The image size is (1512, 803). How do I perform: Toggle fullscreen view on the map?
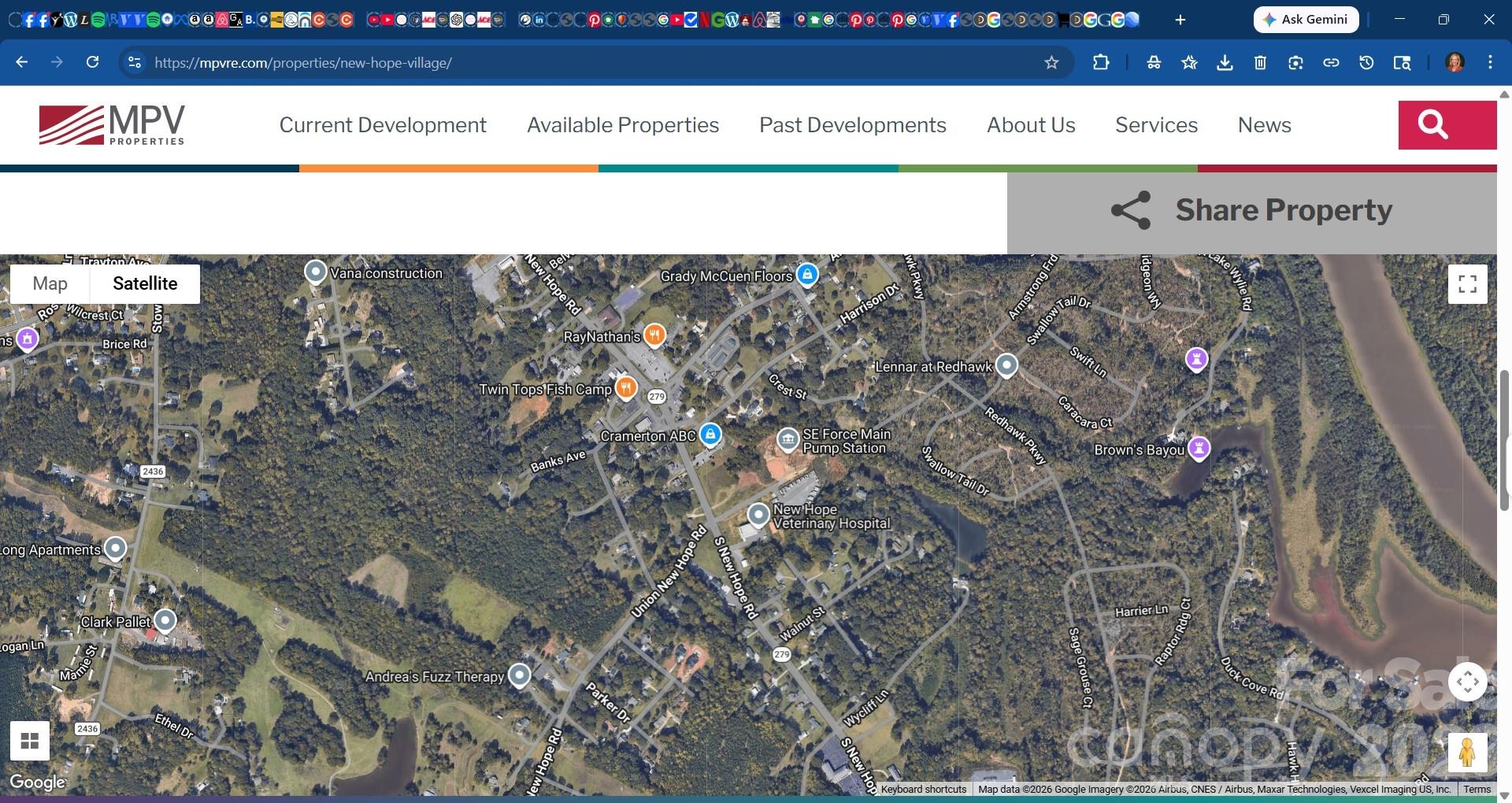pos(1467,284)
